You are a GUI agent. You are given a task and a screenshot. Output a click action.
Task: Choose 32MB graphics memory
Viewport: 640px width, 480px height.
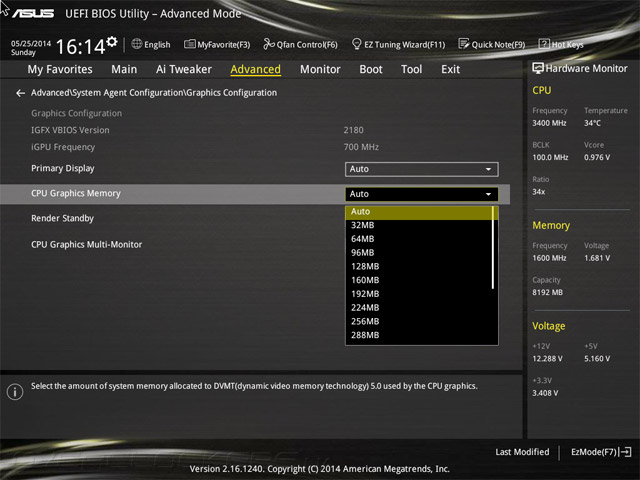pyautogui.click(x=419, y=225)
